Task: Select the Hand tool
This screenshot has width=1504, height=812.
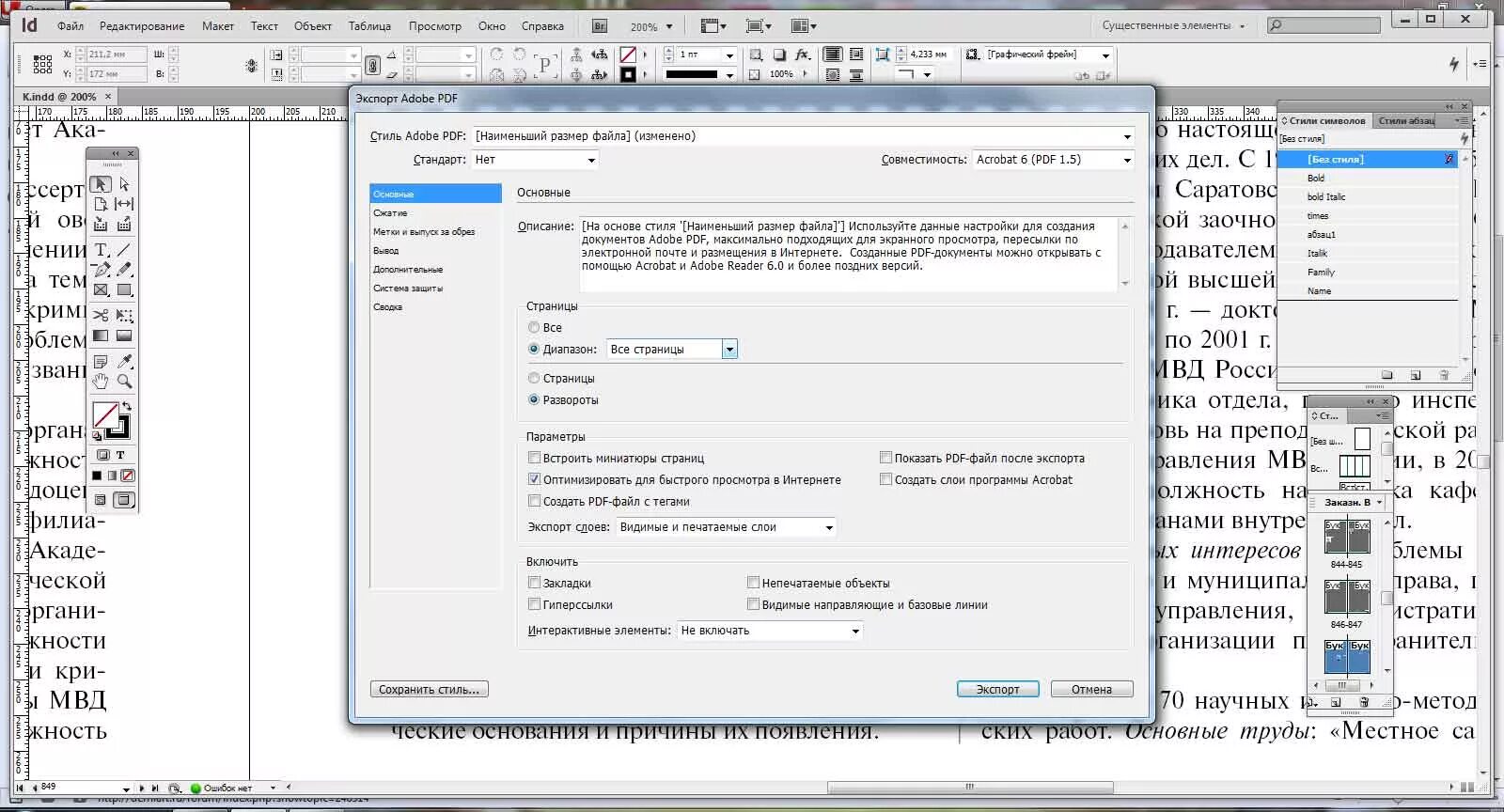Action: [101, 382]
